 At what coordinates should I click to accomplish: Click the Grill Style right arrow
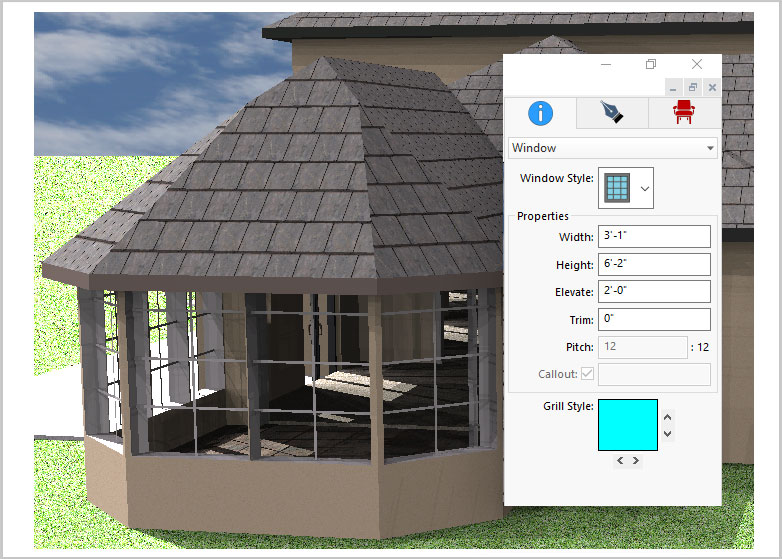point(636,460)
